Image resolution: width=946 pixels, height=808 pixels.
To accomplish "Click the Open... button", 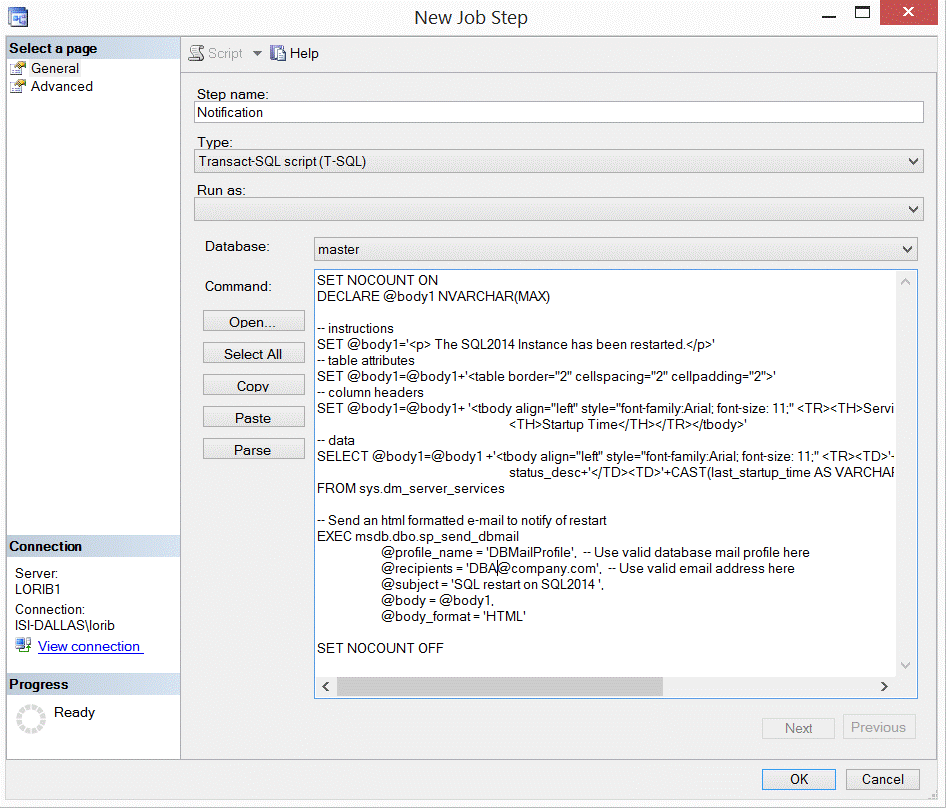I will (x=253, y=322).
